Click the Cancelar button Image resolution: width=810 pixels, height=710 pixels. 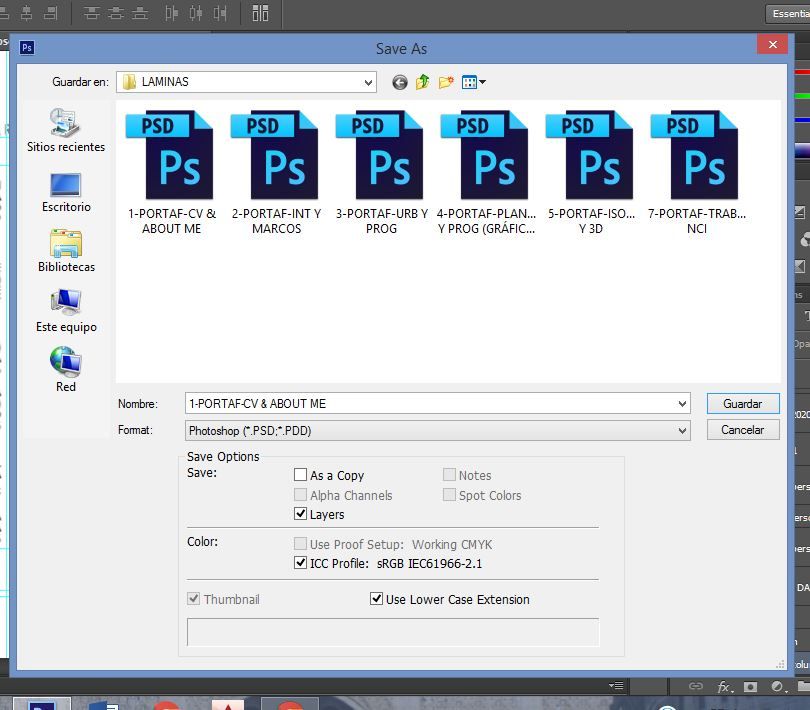(x=742, y=430)
